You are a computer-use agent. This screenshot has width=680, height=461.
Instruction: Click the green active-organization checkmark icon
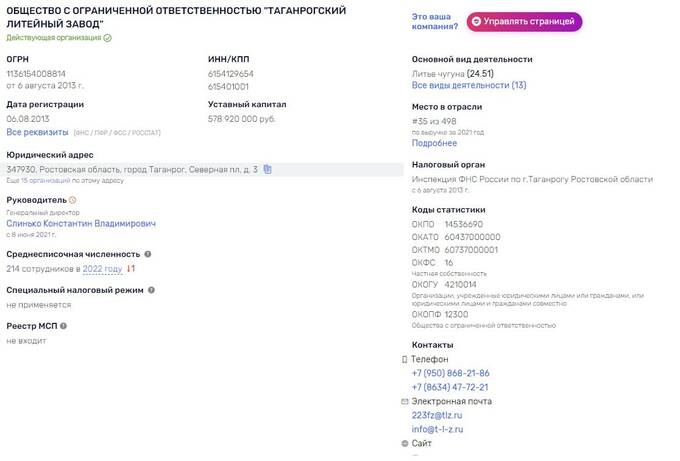point(108,38)
